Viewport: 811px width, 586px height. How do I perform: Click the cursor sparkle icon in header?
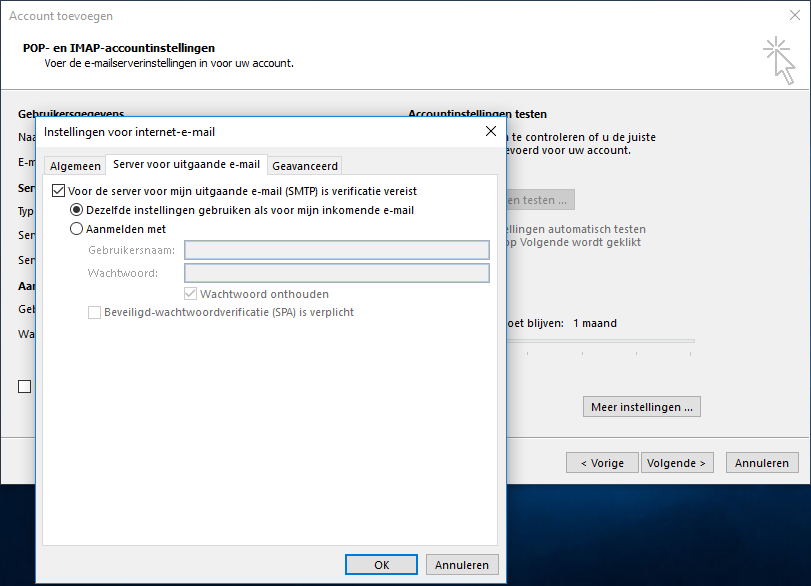(x=778, y=58)
